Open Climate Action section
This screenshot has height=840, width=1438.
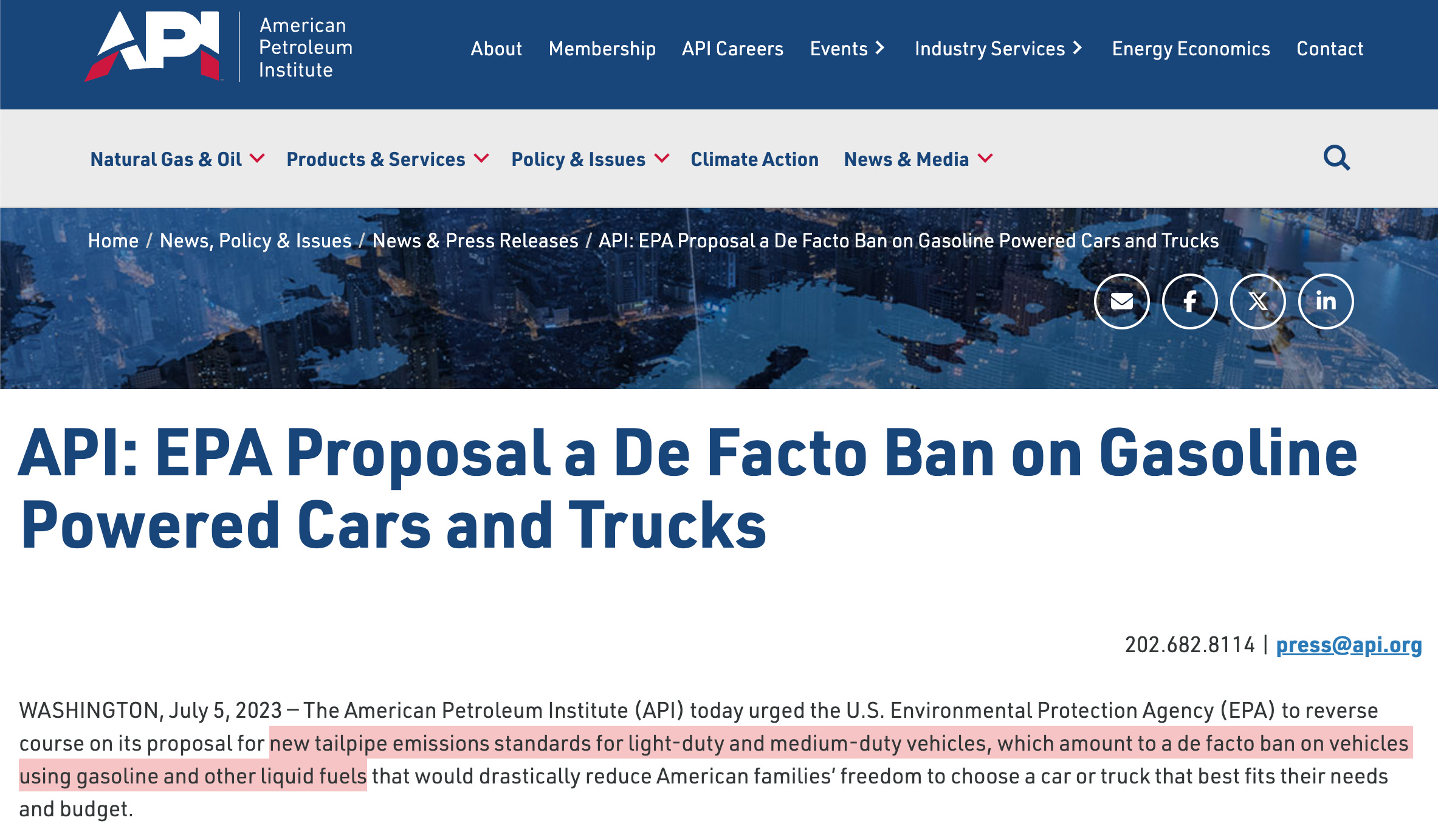coord(754,159)
